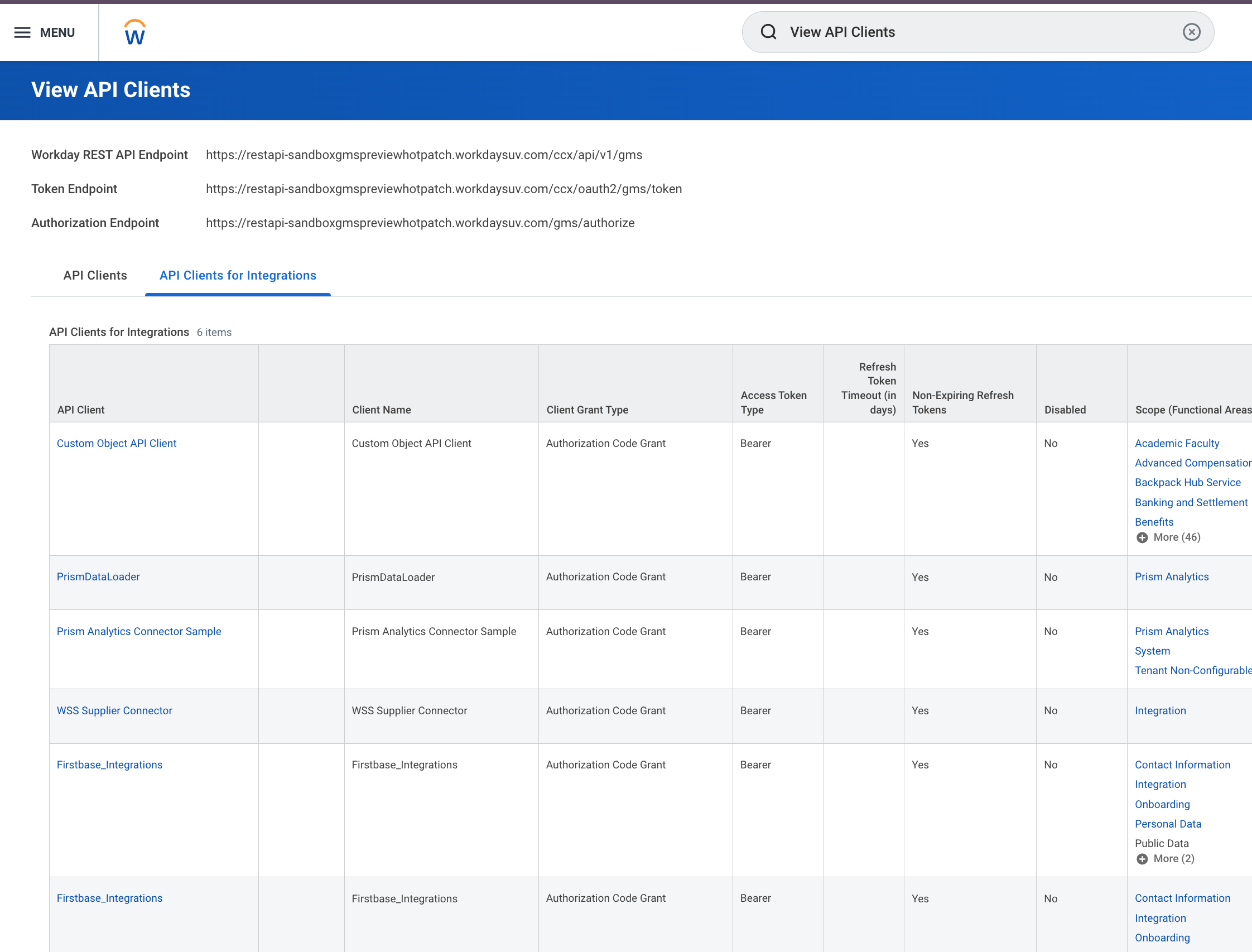Click Backpack Hub Service scope link
This screenshot has width=1252, height=952.
(1187, 482)
